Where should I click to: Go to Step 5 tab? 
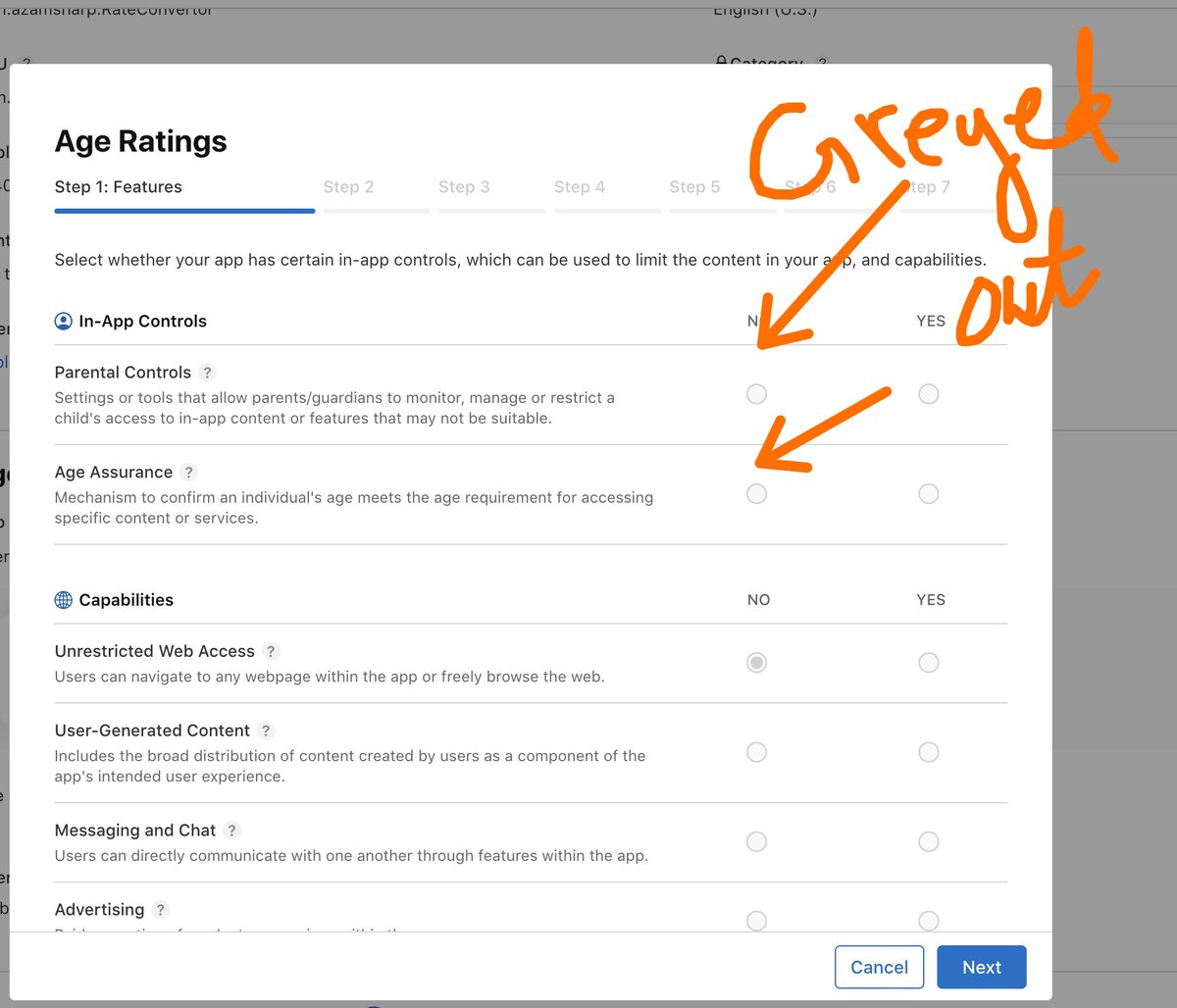click(x=723, y=193)
